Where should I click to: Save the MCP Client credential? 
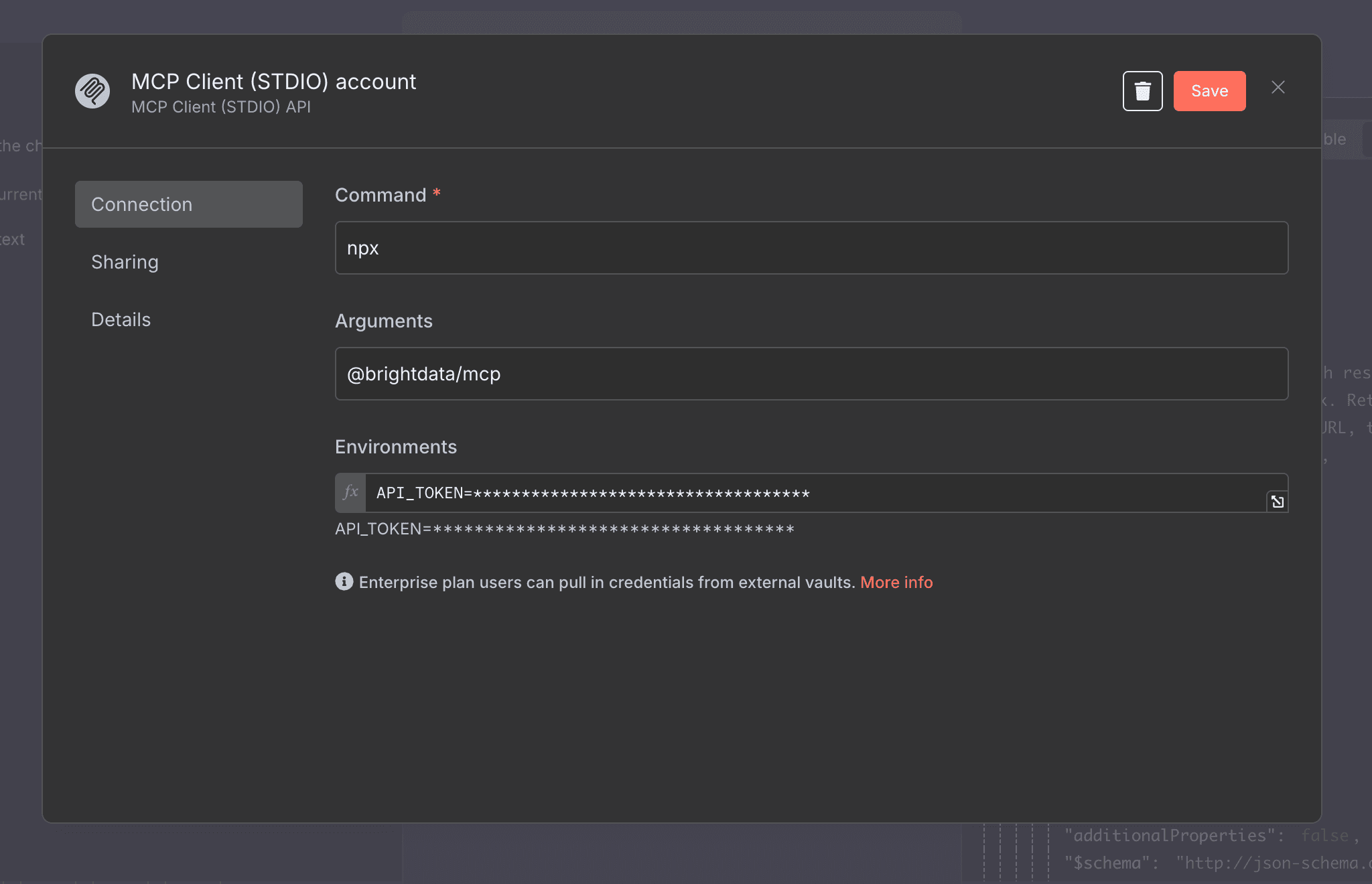point(1209,91)
